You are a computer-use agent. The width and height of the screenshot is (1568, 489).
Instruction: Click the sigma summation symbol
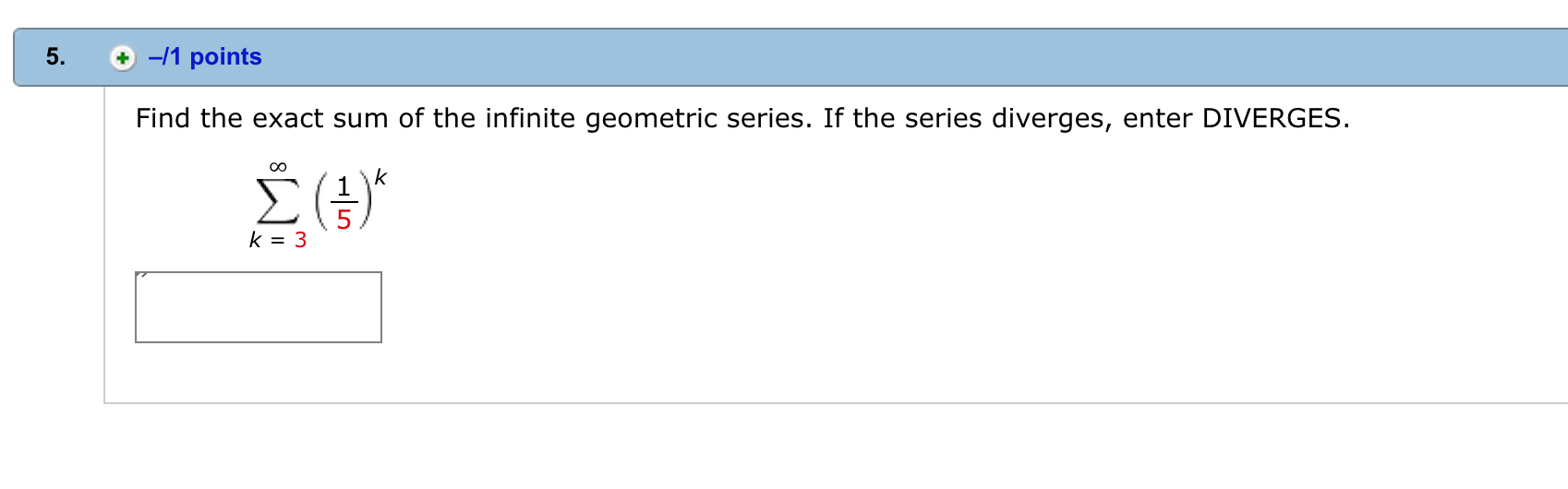[277, 201]
